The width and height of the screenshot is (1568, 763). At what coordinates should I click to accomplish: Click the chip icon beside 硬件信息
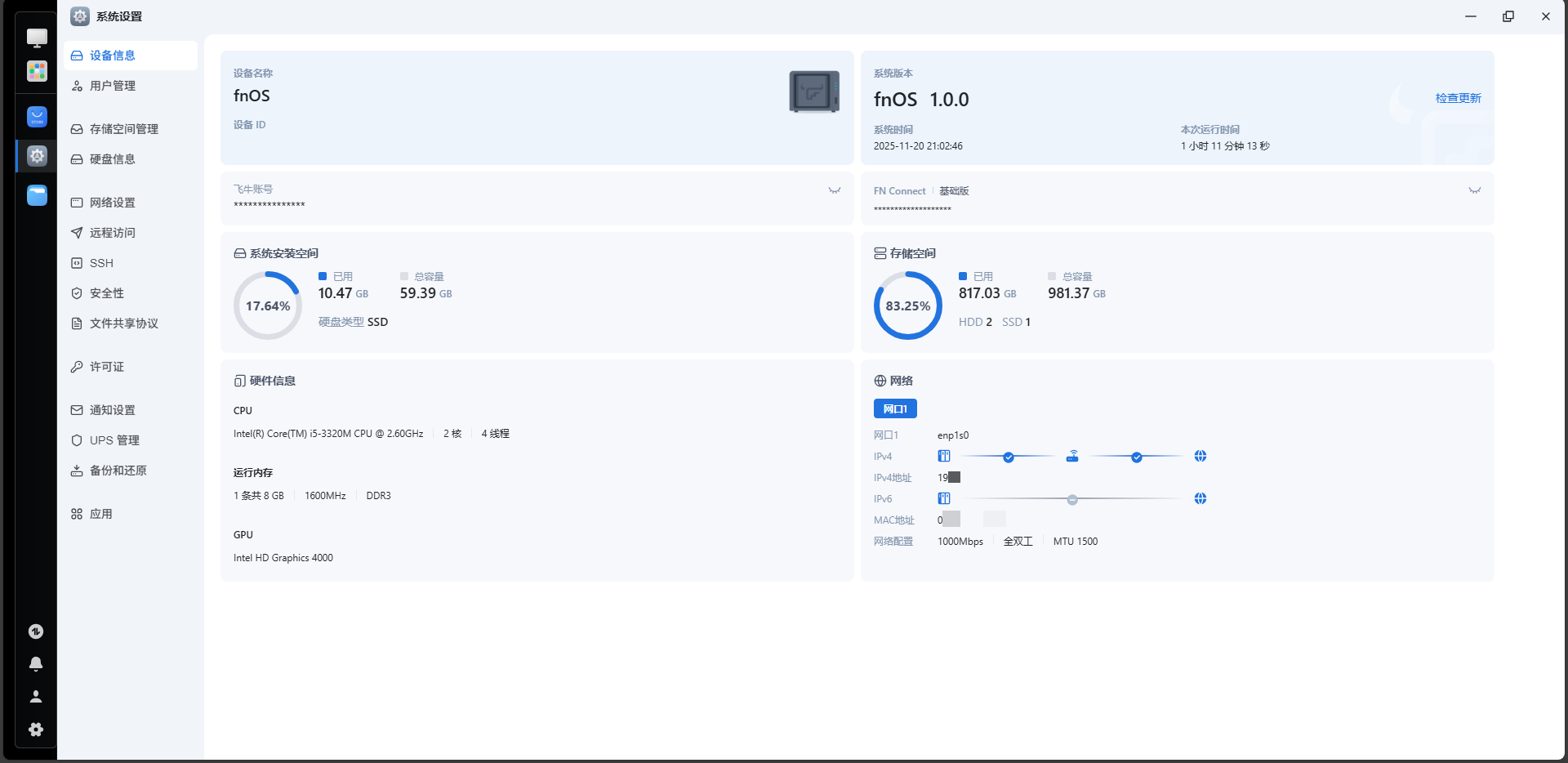point(240,381)
